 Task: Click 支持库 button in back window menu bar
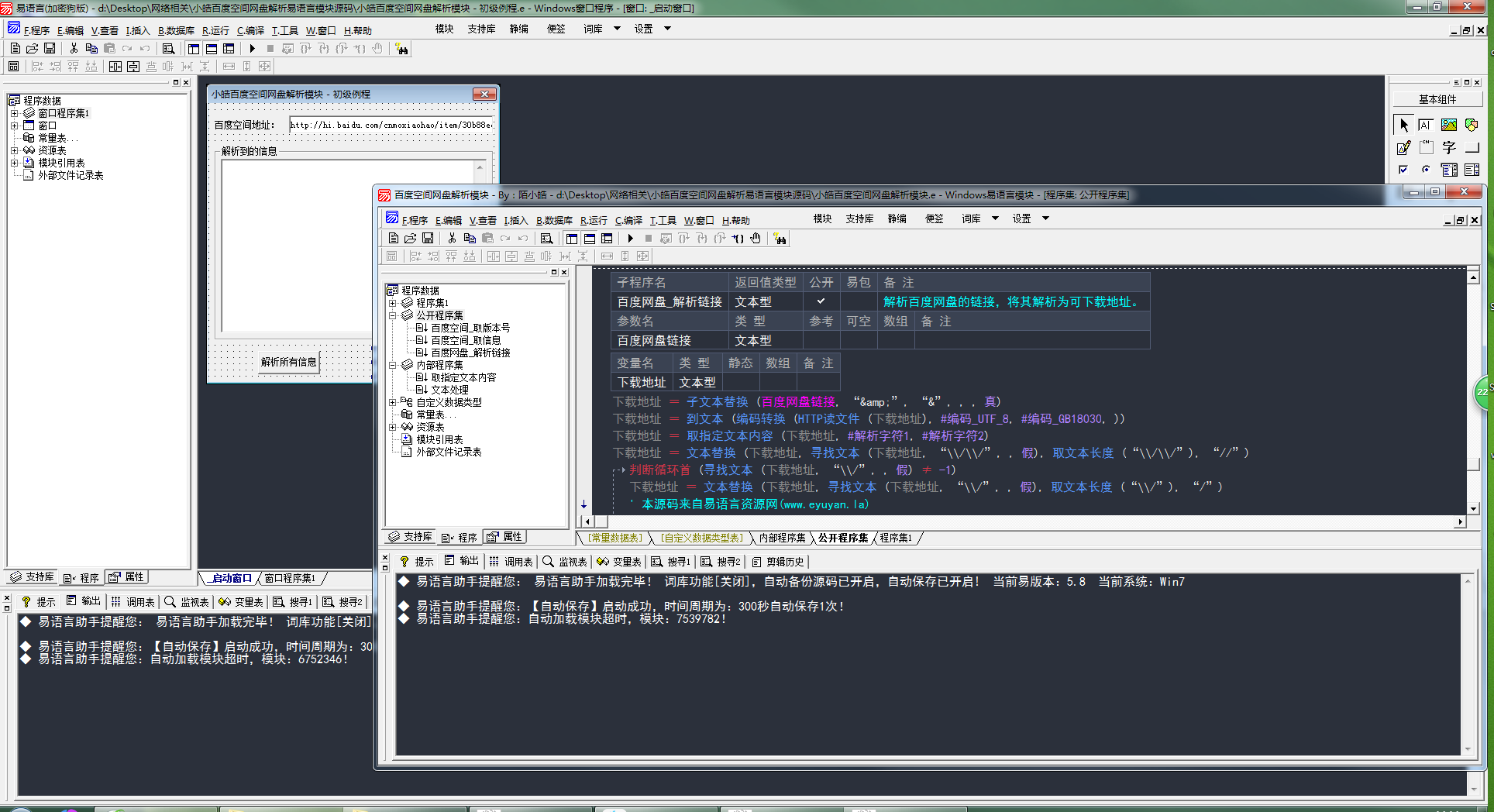point(480,29)
